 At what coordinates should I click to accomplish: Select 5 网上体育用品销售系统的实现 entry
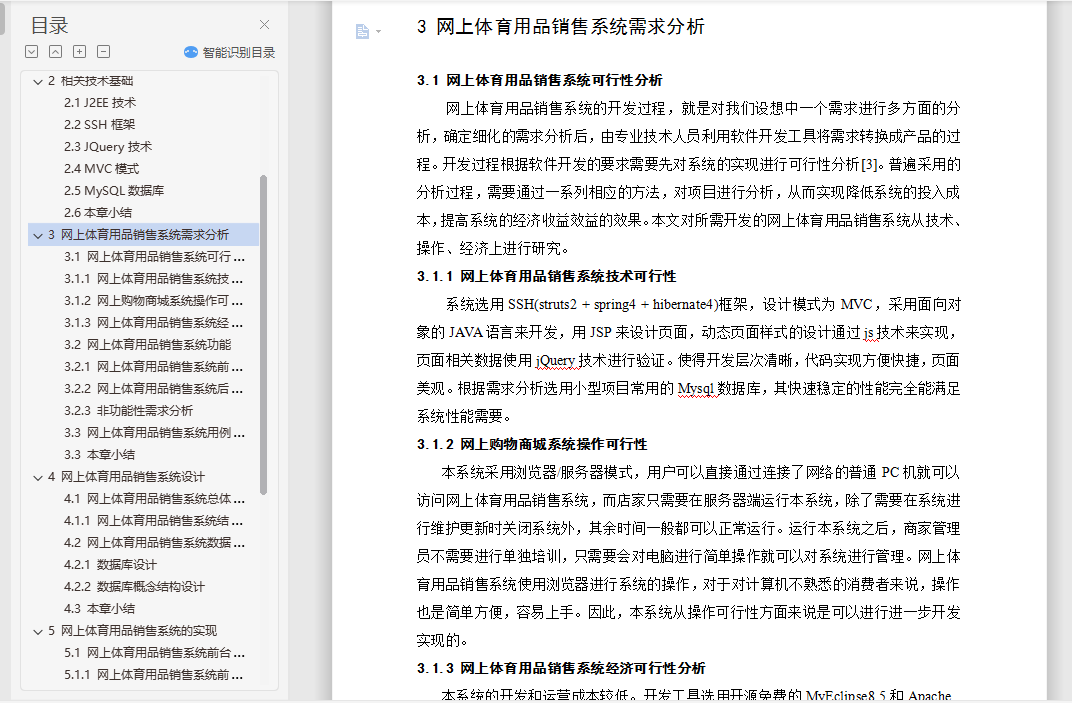pyautogui.click(x=133, y=631)
